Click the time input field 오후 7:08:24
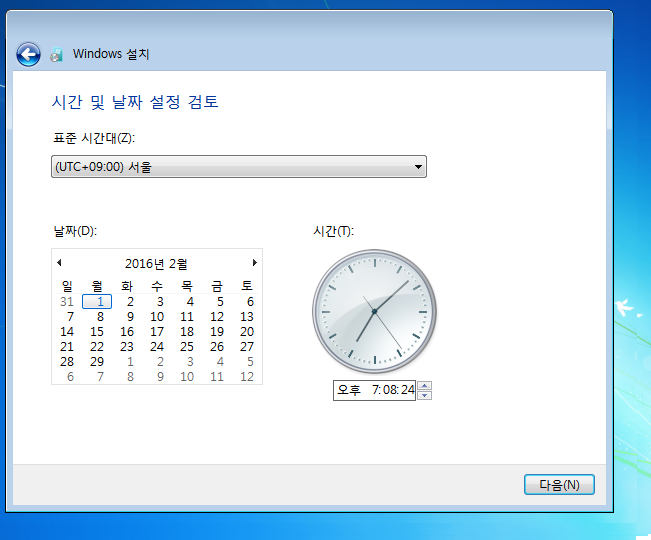This screenshot has height=540, width=651. 374,390
